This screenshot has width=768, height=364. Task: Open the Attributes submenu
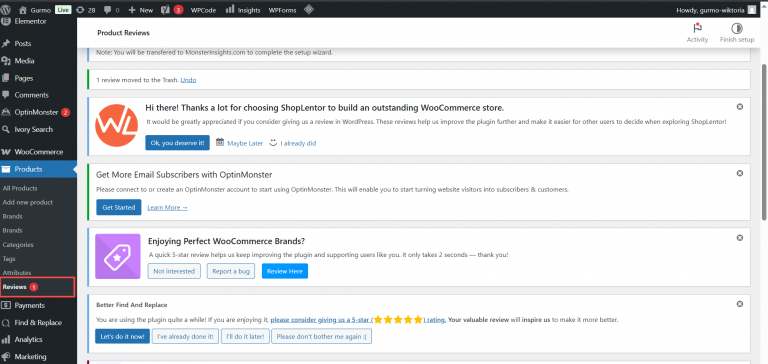coord(17,272)
